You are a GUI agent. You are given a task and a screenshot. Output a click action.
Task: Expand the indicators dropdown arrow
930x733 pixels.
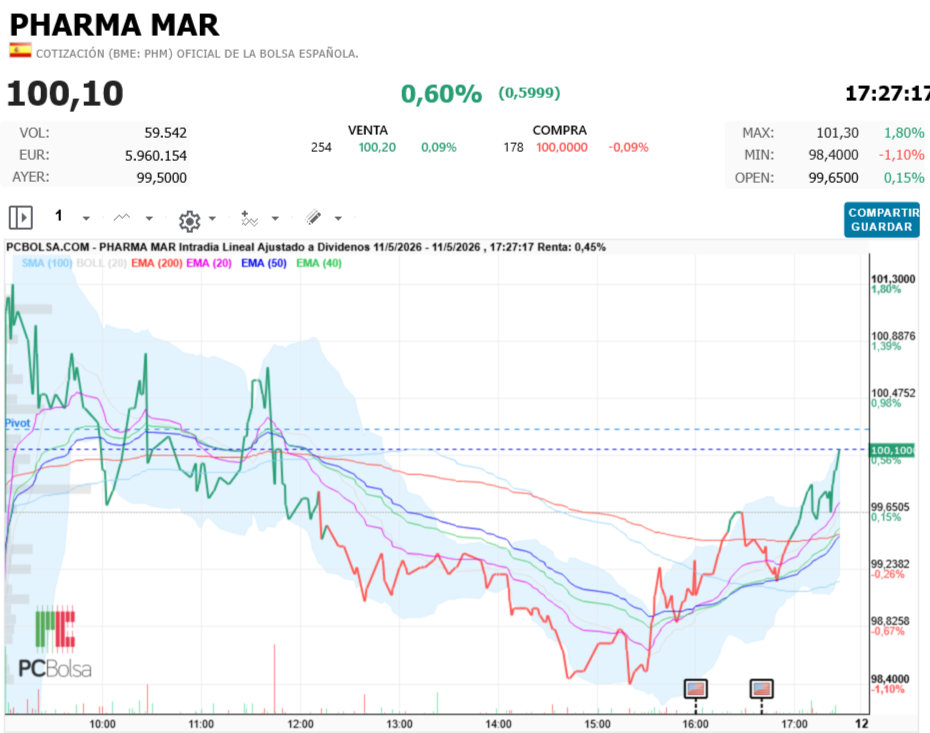coord(275,219)
